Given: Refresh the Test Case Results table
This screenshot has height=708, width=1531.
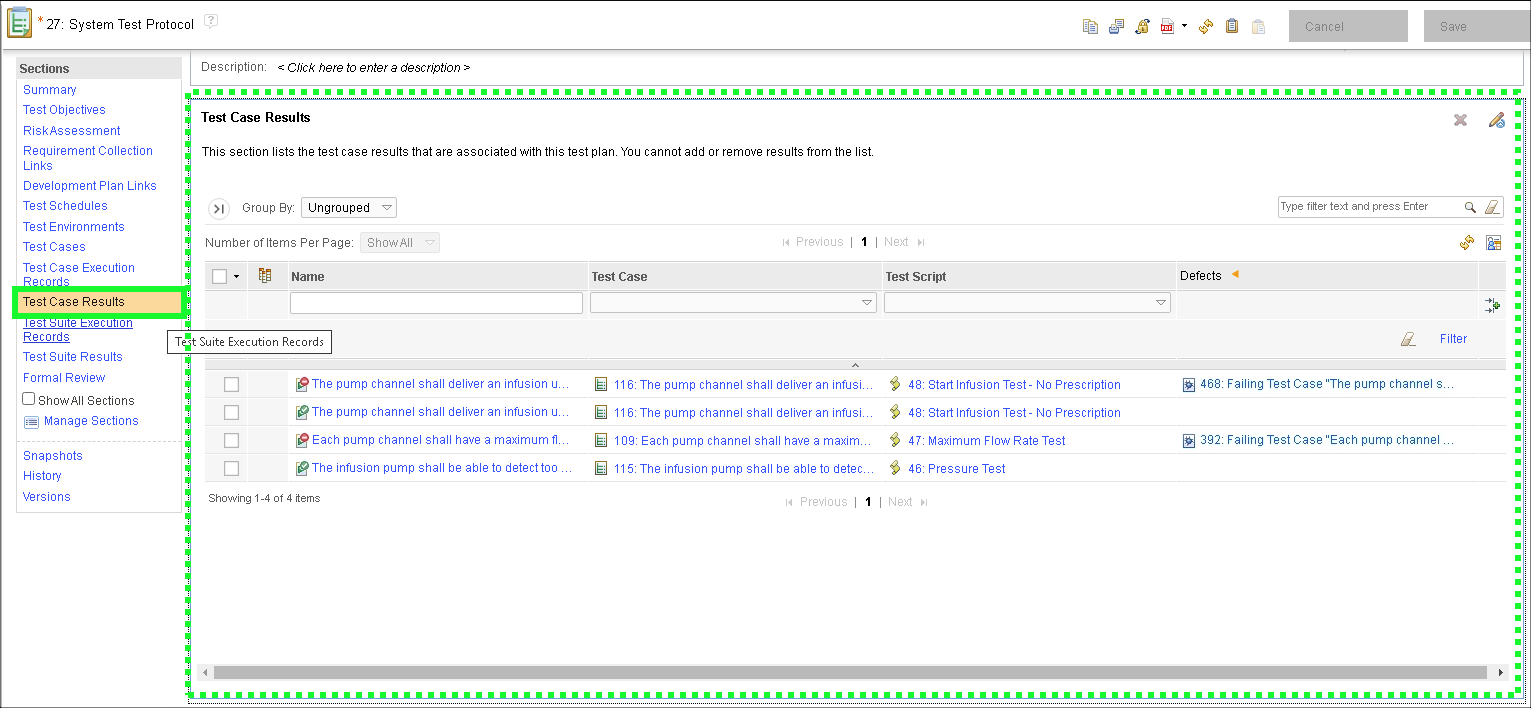Looking at the screenshot, I should pos(1467,243).
